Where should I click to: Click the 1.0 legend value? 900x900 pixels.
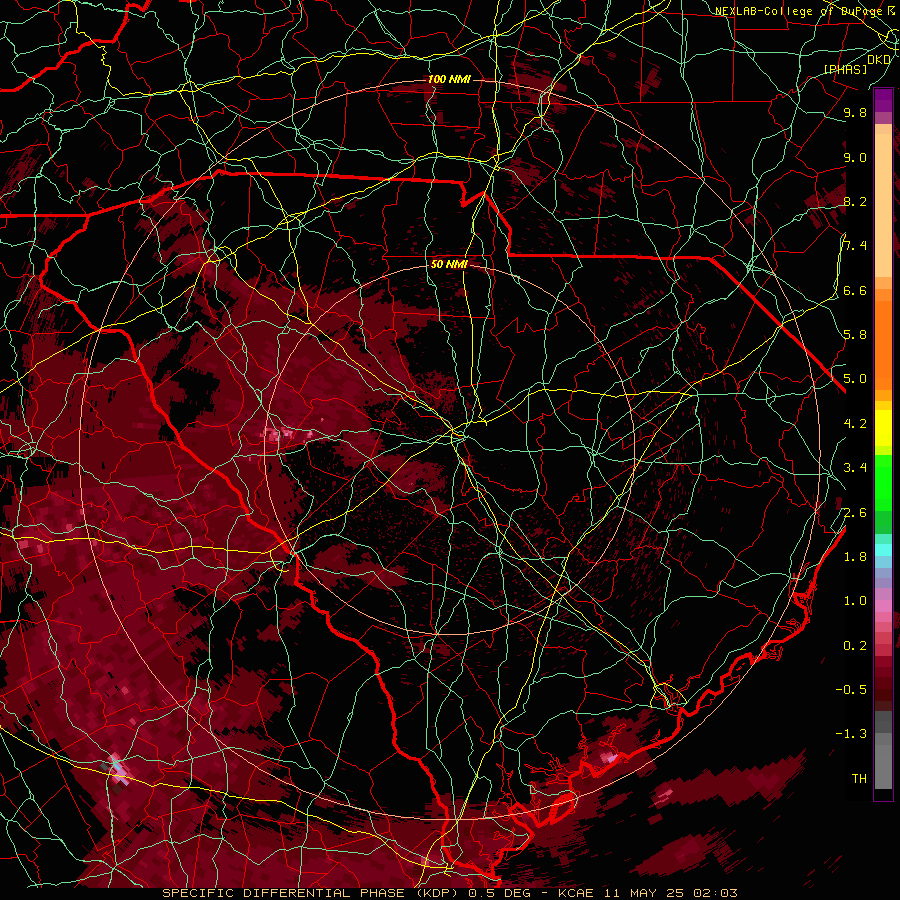pyautogui.click(x=855, y=601)
